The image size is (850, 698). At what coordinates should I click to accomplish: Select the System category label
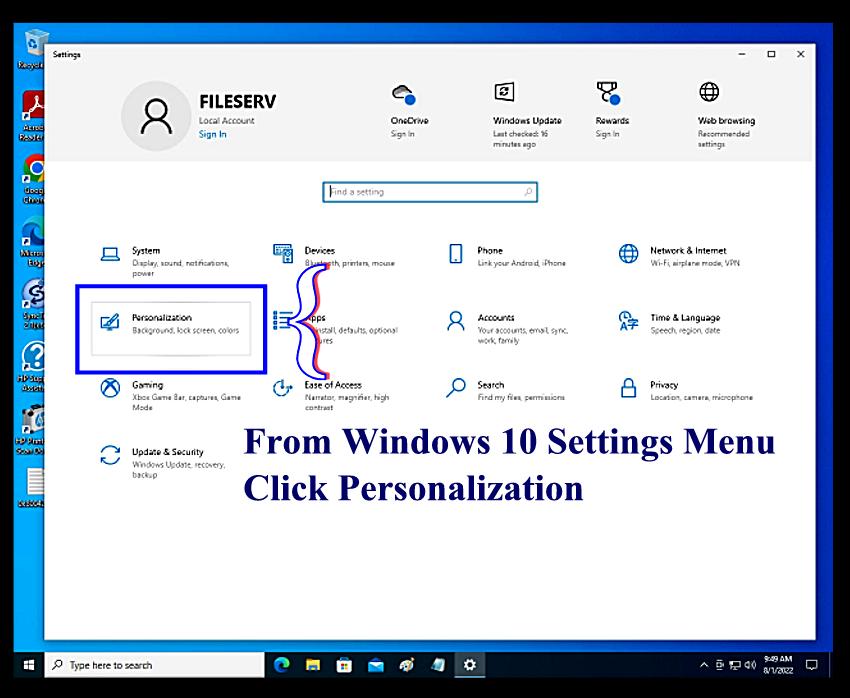(146, 250)
